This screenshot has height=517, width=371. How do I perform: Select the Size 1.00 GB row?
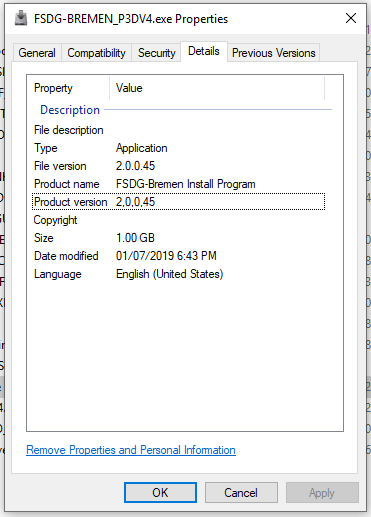(178, 238)
